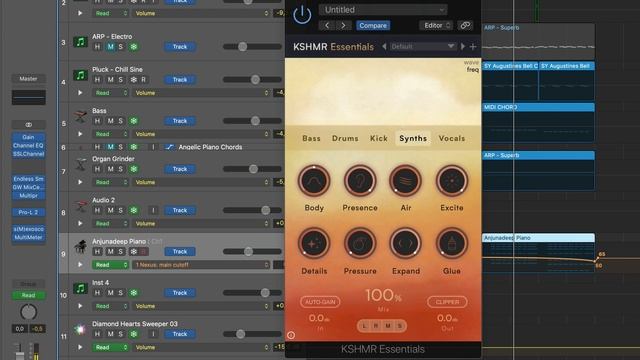
Task: Select the M channel mode button
Action: [x=388, y=326]
